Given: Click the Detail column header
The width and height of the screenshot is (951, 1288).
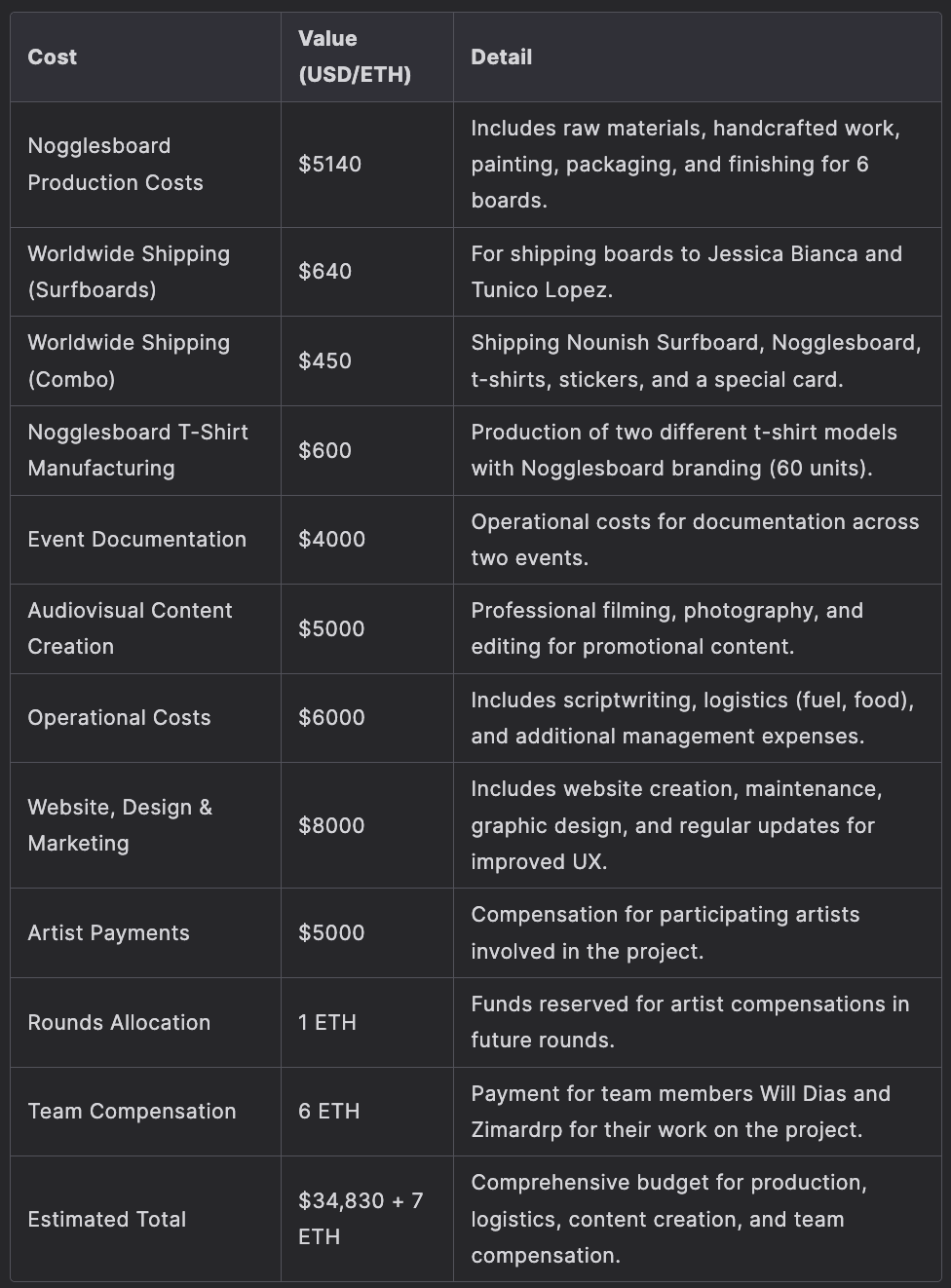Looking at the screenshot, I should pos(501,57).
